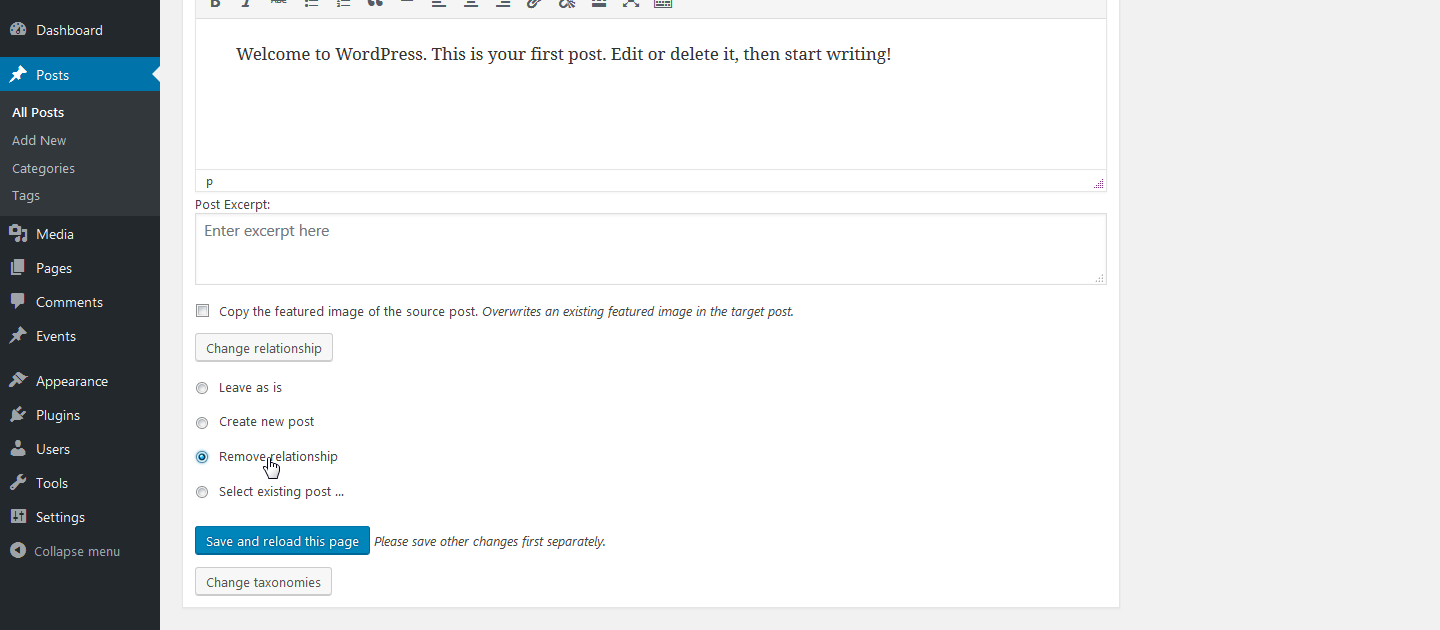Viewport: 1440px width, 630px height.
Task: Click the Tools wrench icon
Action: 18,483
